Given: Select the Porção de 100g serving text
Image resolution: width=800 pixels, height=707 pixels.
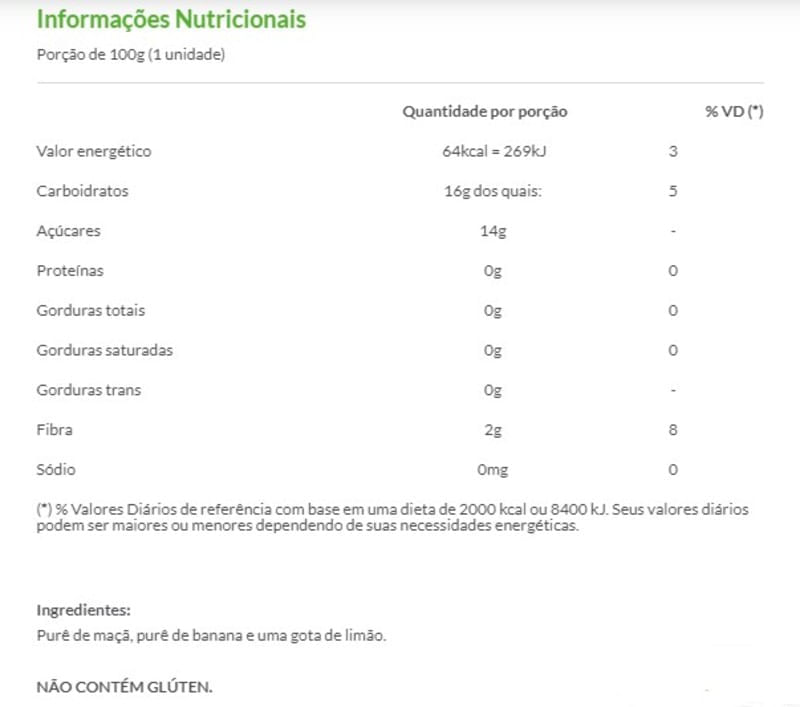Looking at the screenshot, I should tap(130, 55).
